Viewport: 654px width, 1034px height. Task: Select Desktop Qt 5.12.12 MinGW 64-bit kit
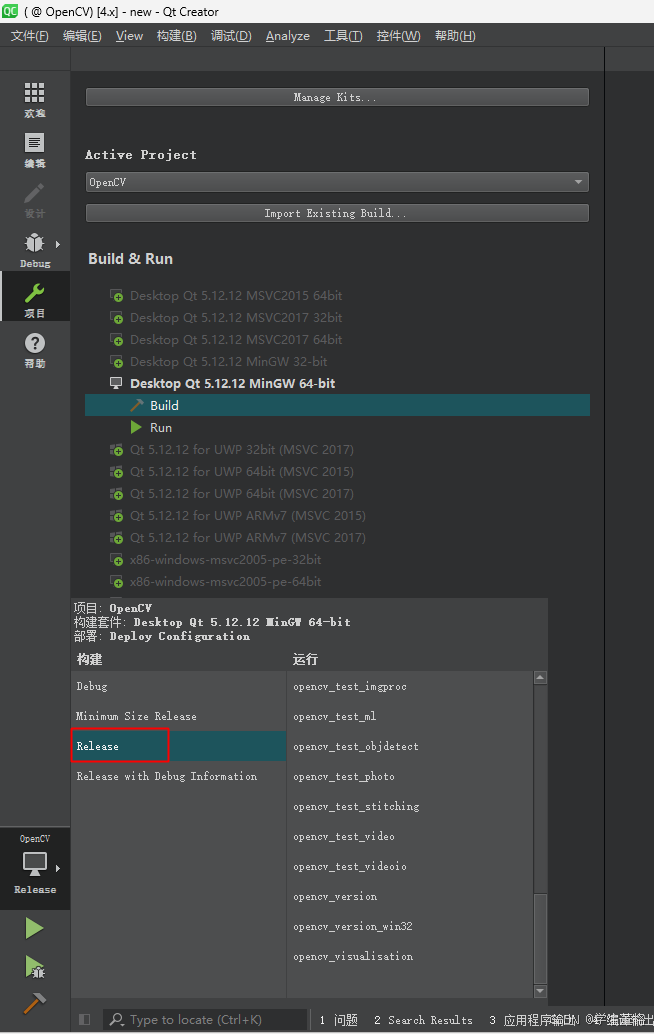point(232,383)
